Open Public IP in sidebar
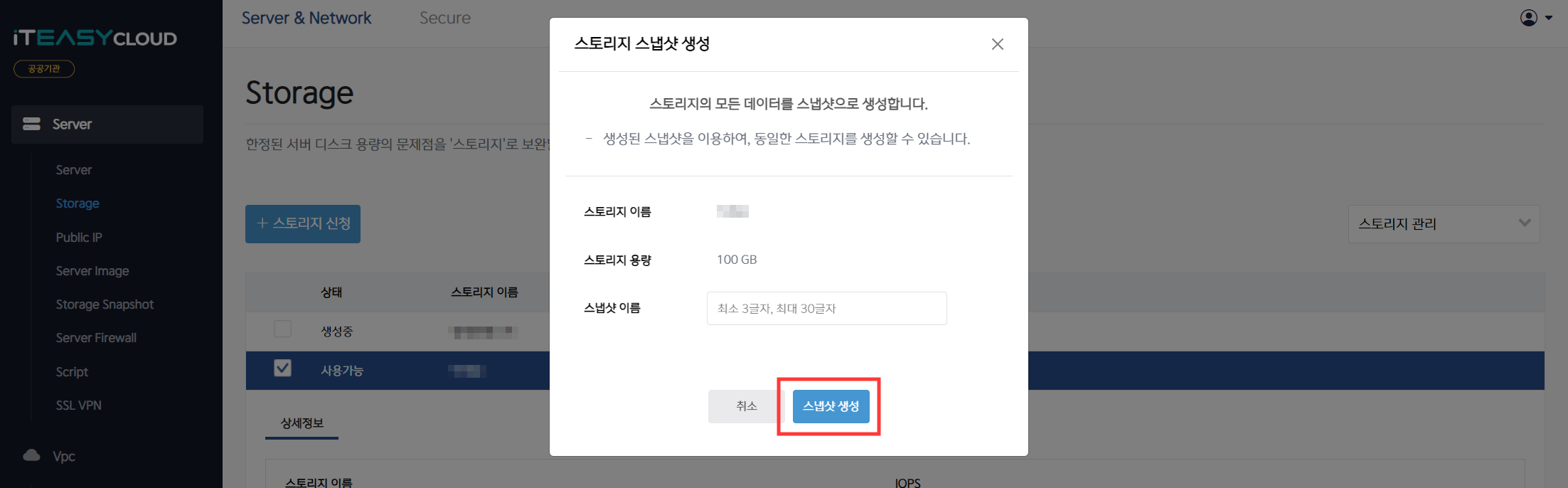The width and height of the screenshot is (1568, 488). point(79,238)
